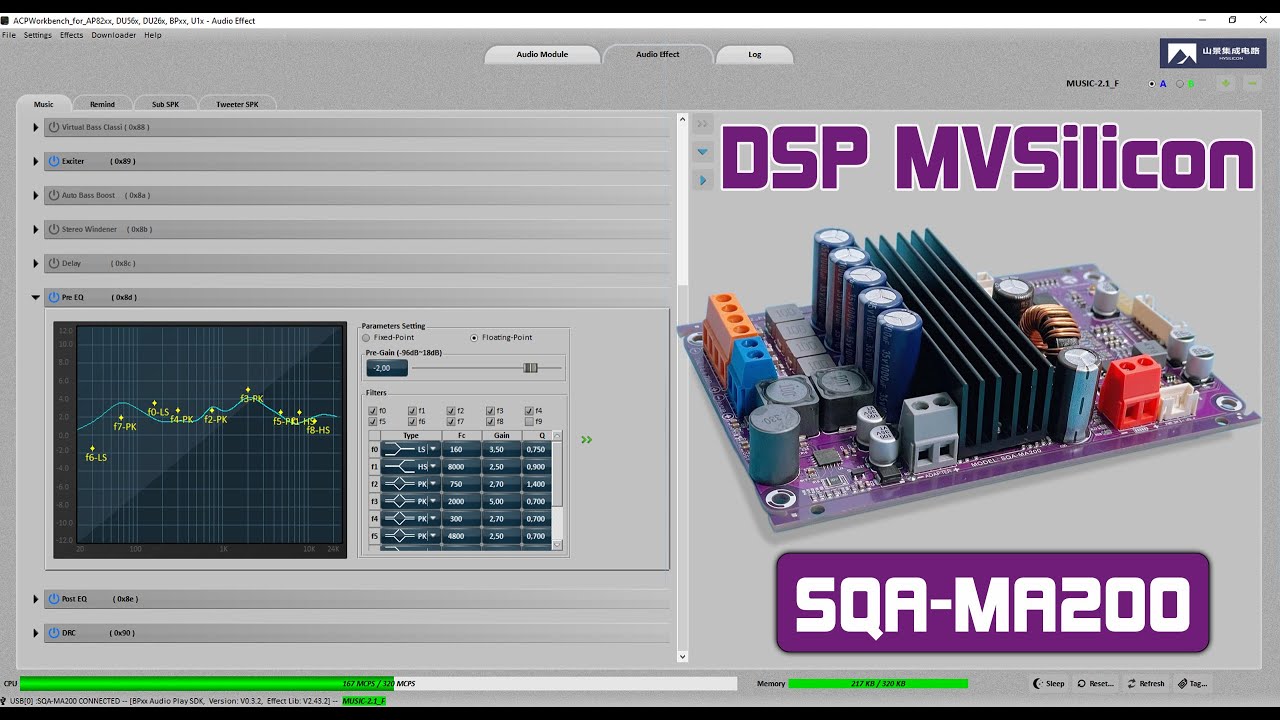Image resolution: width=1280 pixels, height=720 pixels.
Task: Open f1 filter type dropdown
Action: [434, 467]
